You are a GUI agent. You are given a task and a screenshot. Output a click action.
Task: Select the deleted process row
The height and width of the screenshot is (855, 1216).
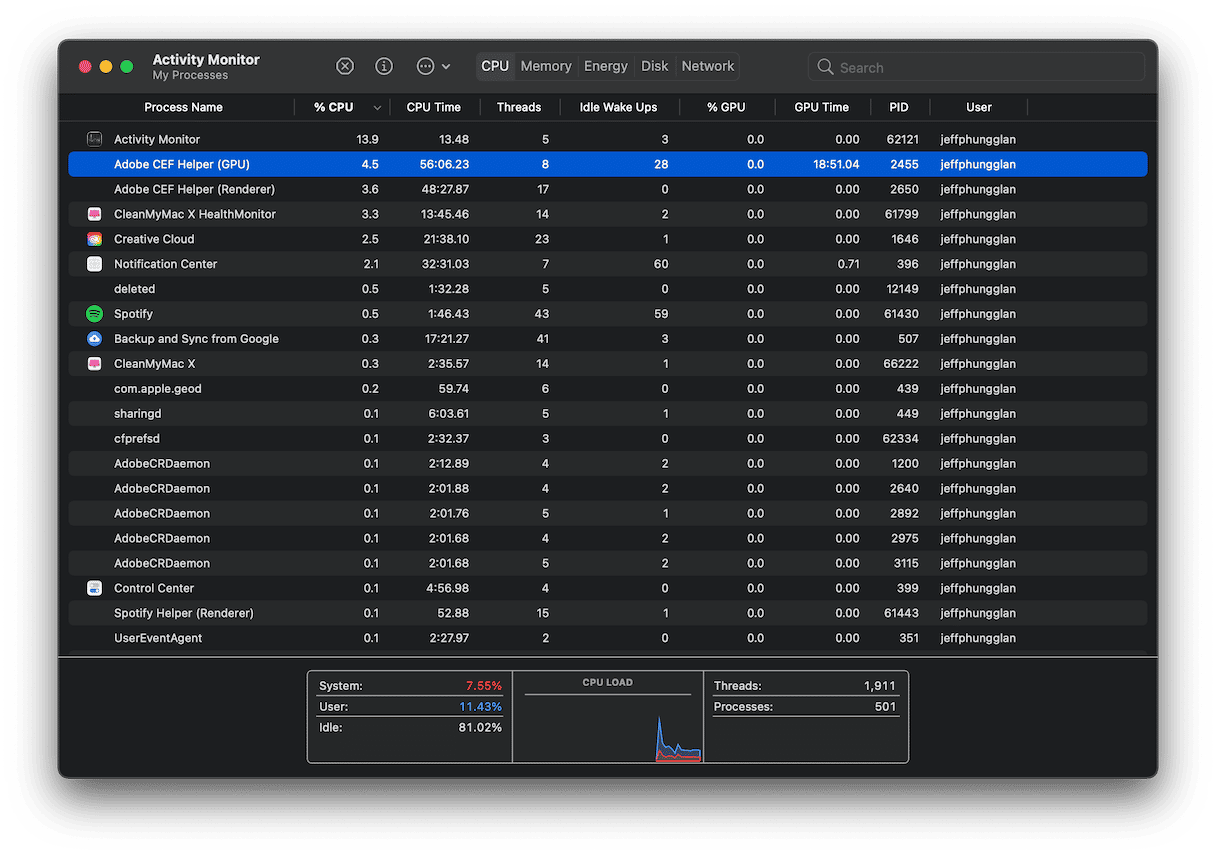tap(608, 289)
